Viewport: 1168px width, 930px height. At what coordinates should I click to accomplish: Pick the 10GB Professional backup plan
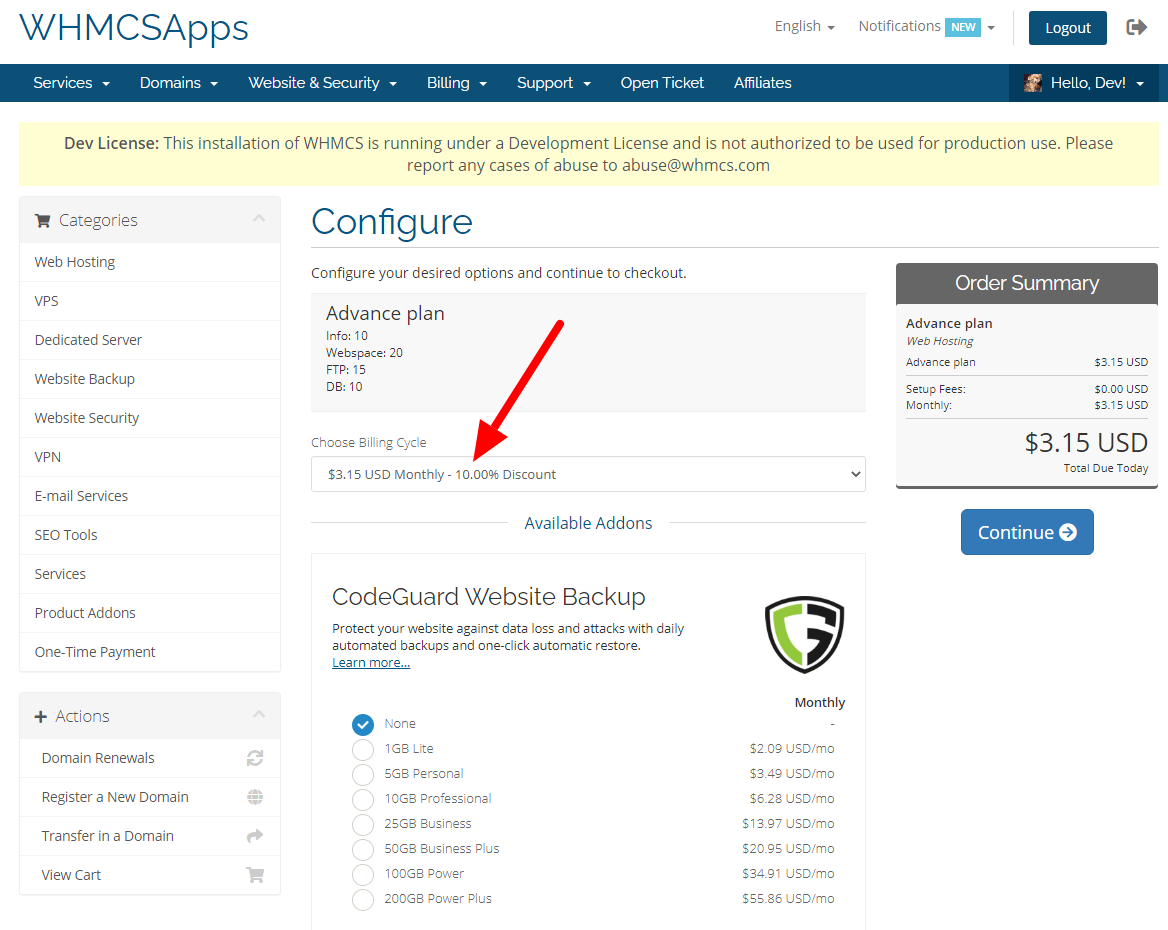363,799
